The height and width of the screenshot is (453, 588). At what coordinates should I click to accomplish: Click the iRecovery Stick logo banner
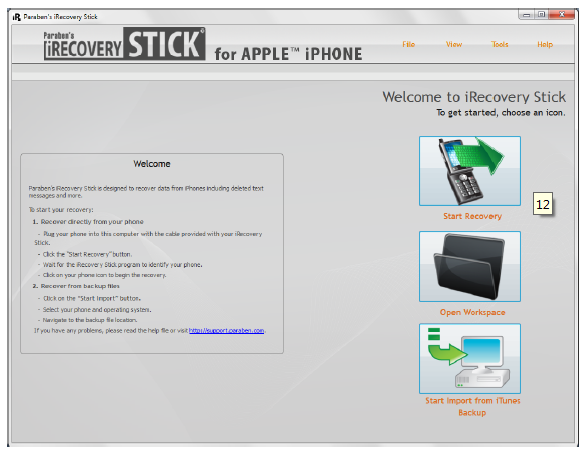point(124,44)
